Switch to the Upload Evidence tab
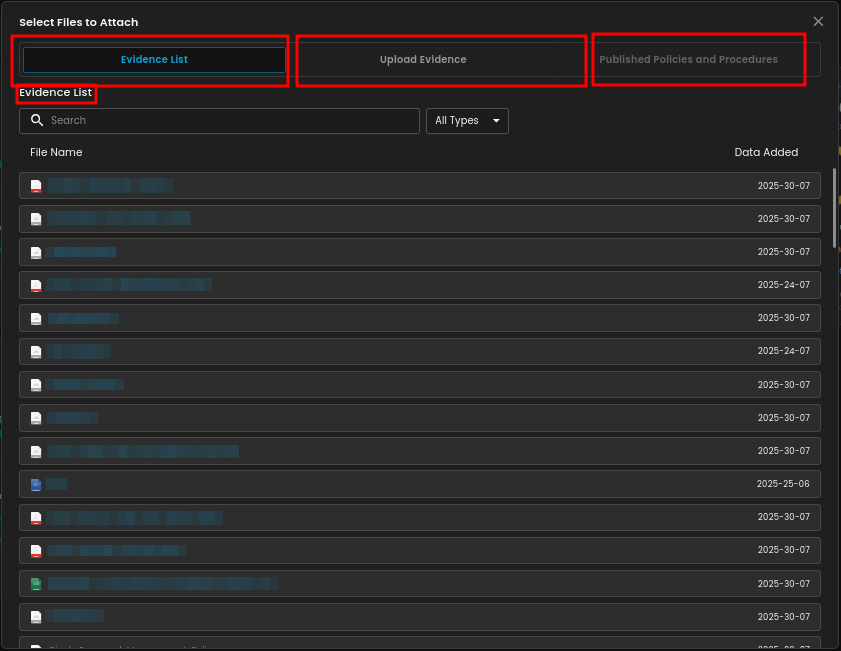The width and height of the screenshot is (841, 651). tap(423, 60)
